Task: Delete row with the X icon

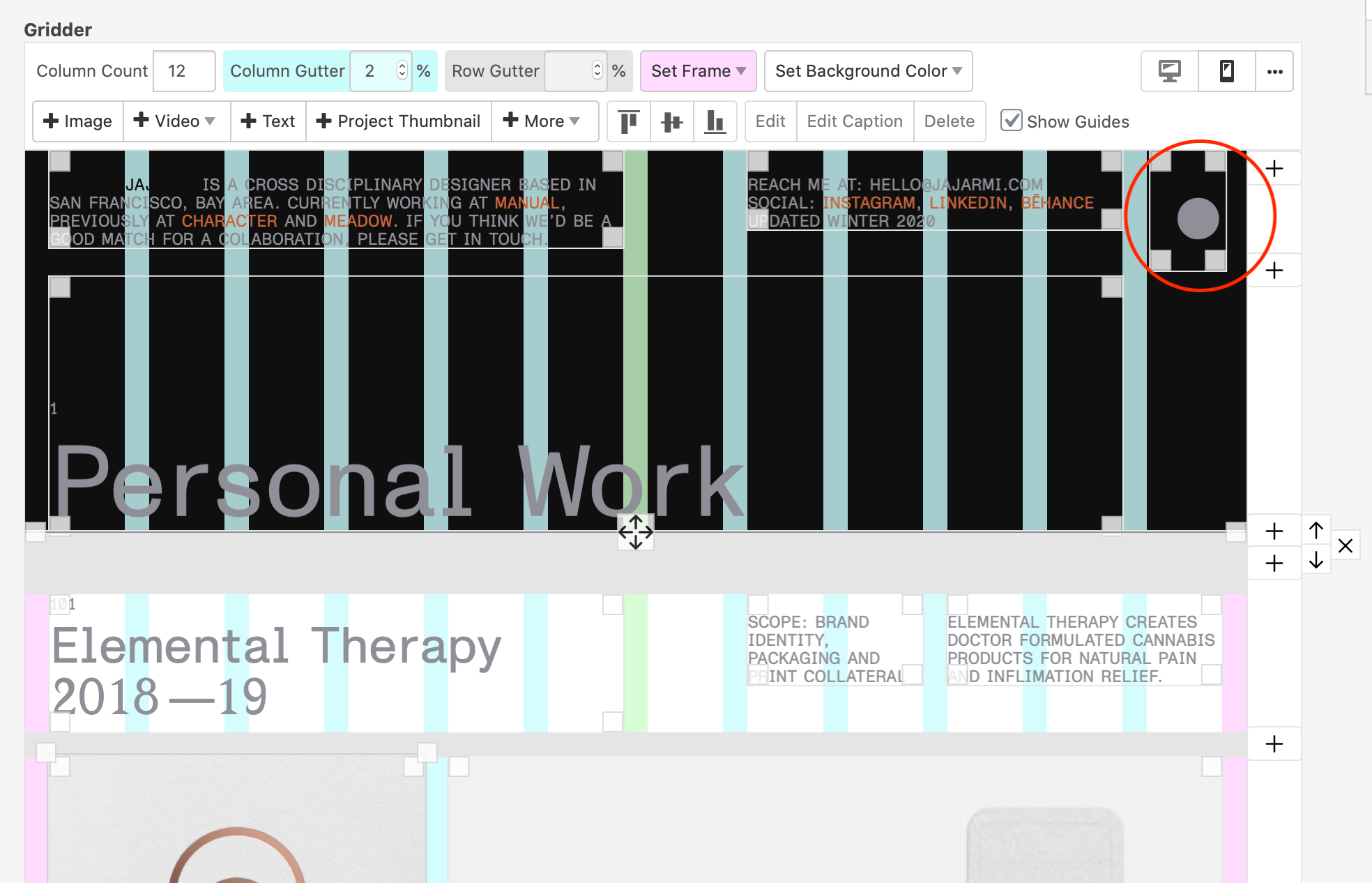Action: tap(1346, 545)
